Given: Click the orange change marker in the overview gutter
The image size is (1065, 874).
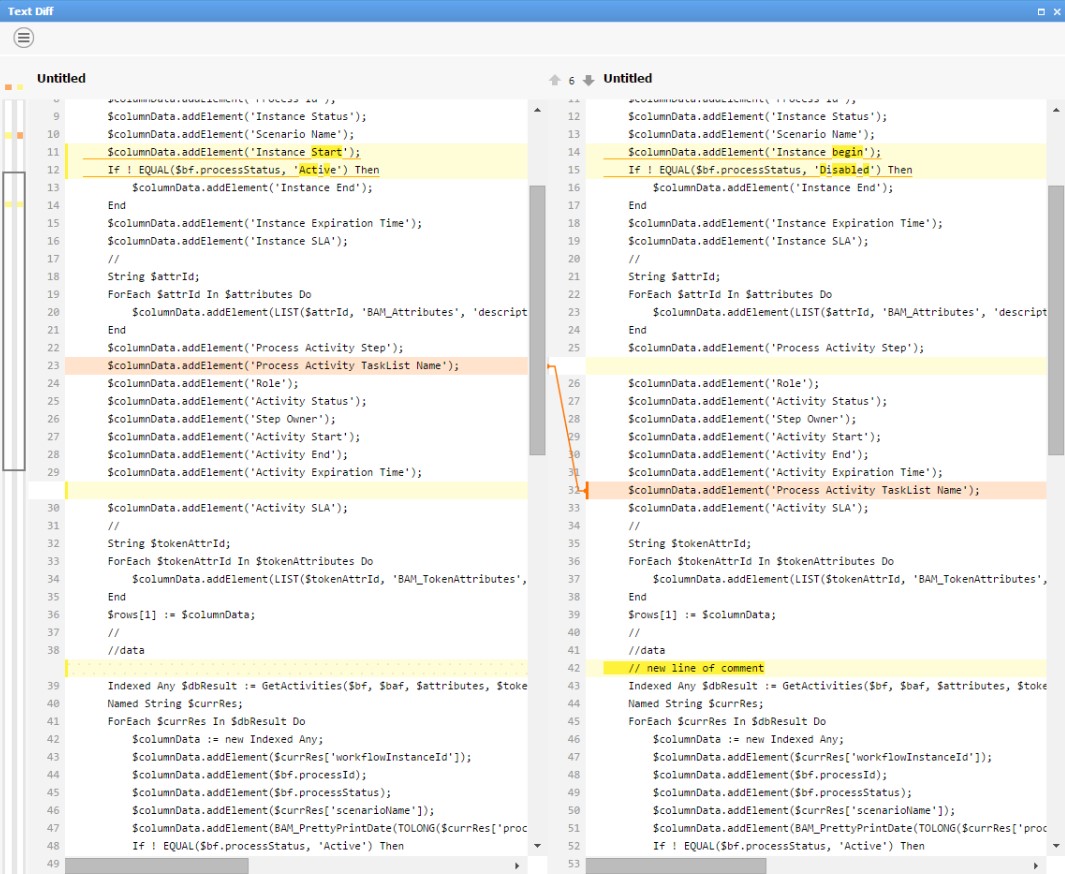Looking at the screenshot, I should coord(19,134).
